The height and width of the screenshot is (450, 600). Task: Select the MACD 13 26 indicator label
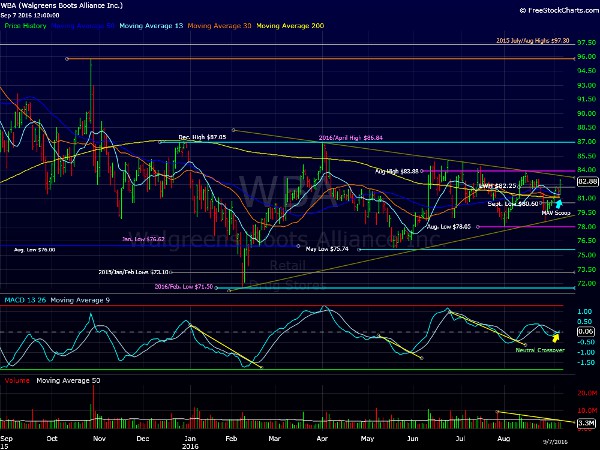[25, 300]
